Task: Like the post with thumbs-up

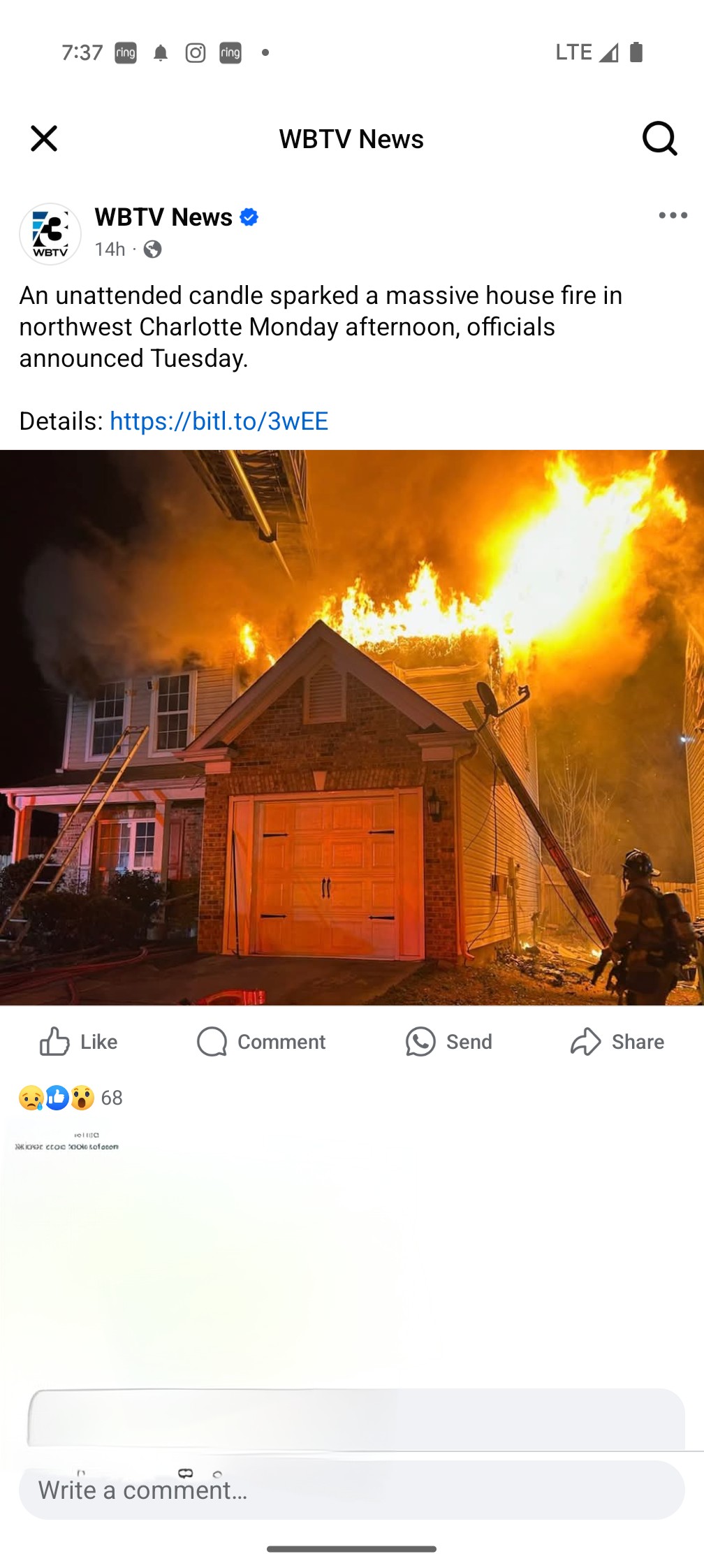Action: coord(78,1042)
